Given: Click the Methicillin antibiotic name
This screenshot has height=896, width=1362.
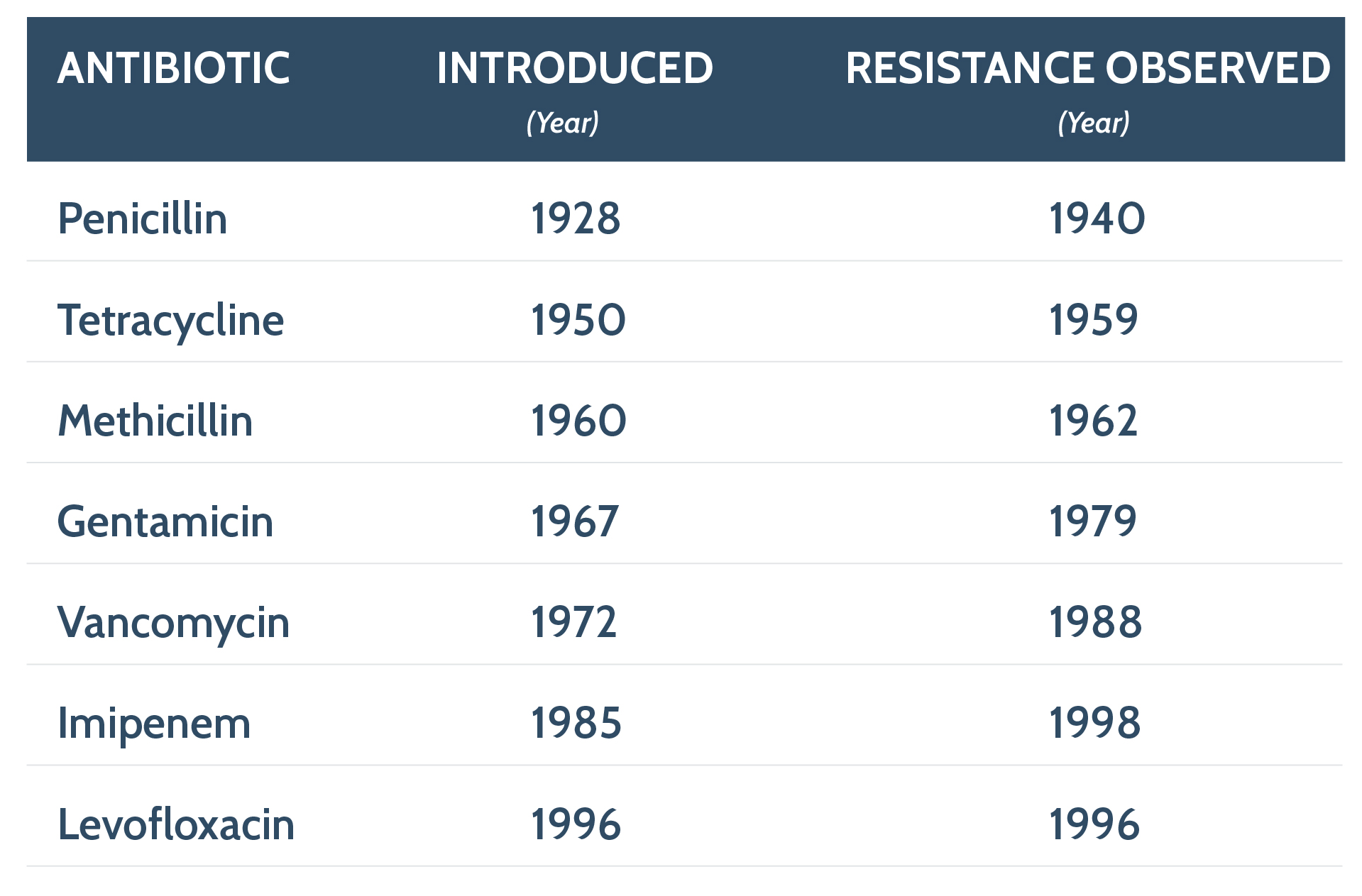Looking at the screenshot, I should [x=155, y=421].
